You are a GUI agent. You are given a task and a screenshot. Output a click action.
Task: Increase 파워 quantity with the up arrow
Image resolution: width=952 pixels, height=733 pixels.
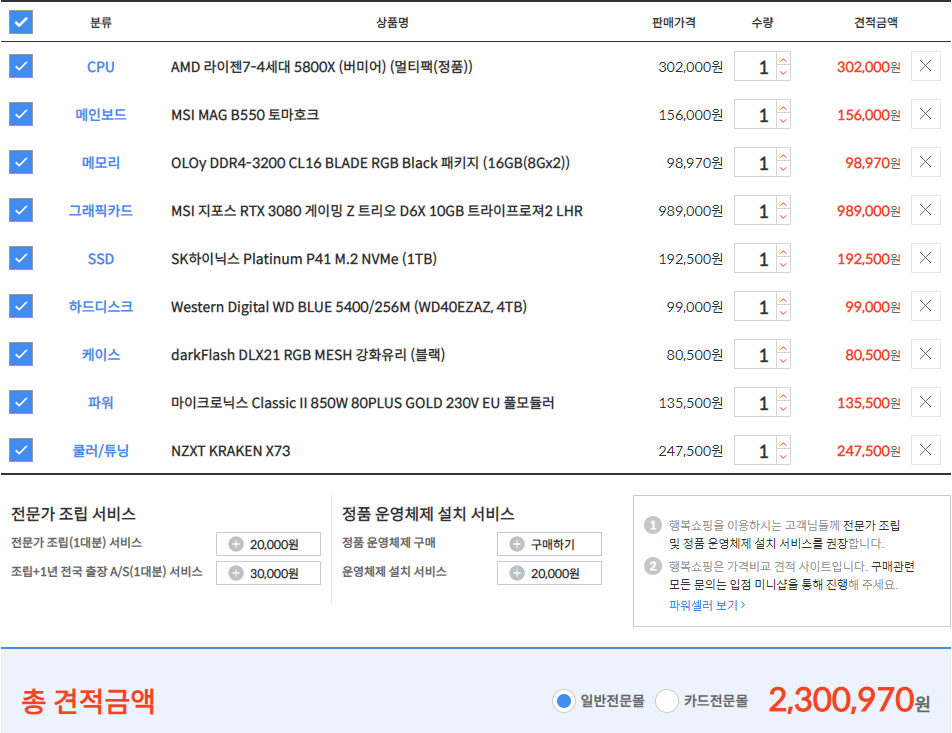[x=783, y=395]
